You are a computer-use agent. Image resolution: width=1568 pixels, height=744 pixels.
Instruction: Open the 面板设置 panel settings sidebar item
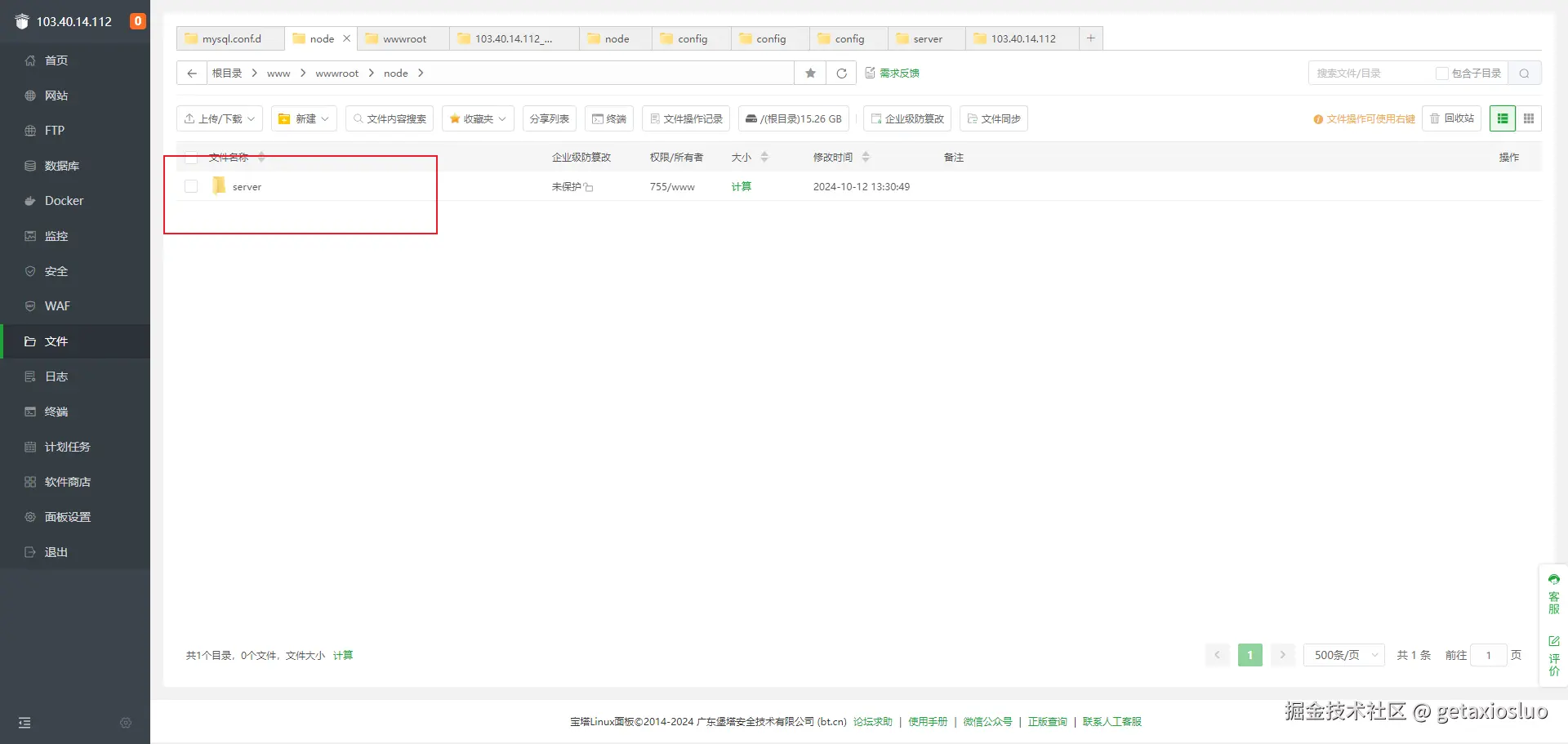pos(75,517)
